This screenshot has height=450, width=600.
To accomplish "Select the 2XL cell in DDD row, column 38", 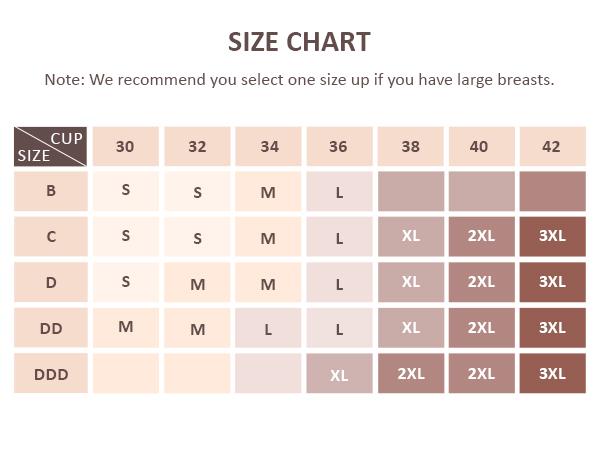I will (411, 374).
